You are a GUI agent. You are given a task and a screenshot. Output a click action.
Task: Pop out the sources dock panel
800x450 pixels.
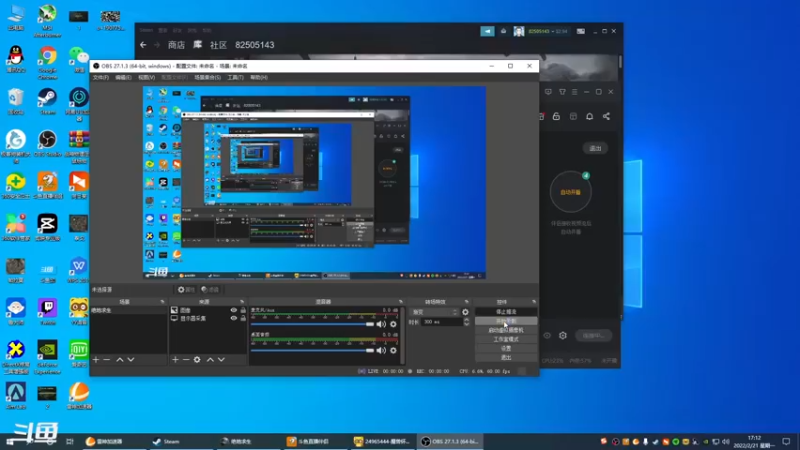coord(242,302)
